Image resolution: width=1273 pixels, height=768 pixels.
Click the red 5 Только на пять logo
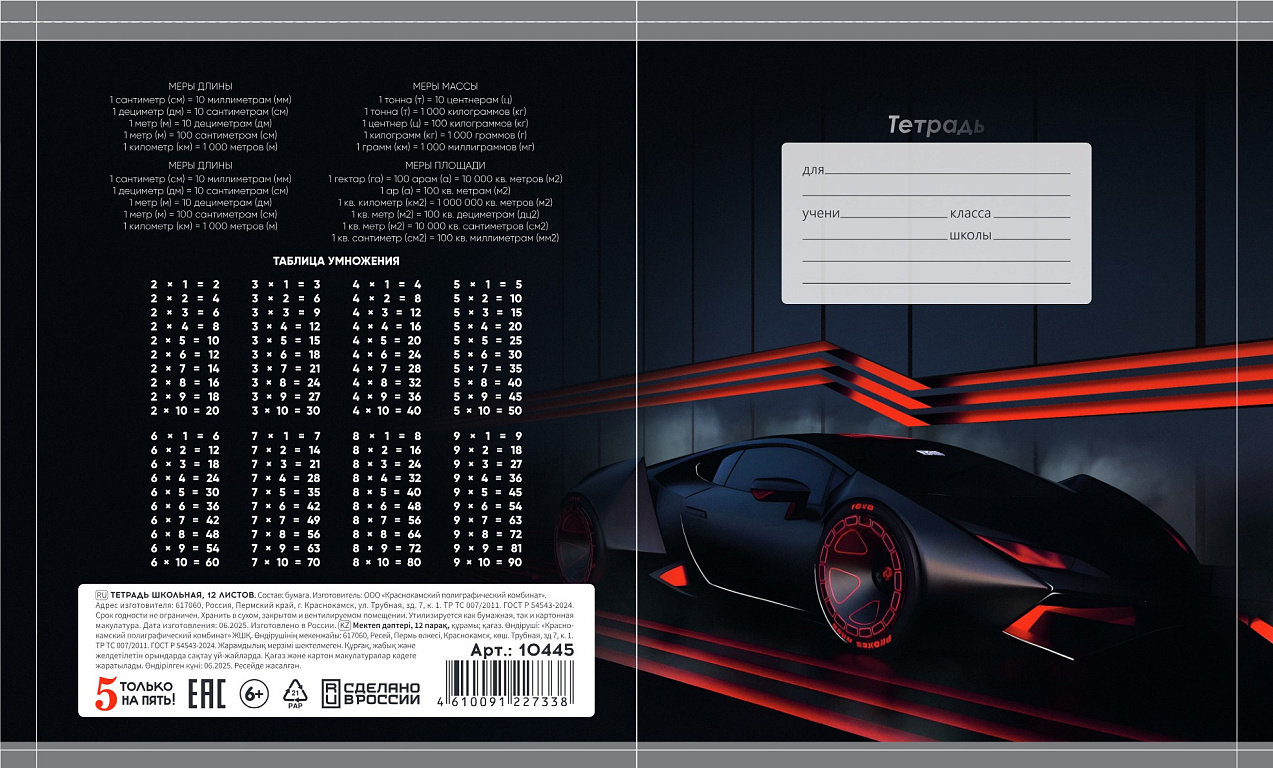[x=135, y=693]
